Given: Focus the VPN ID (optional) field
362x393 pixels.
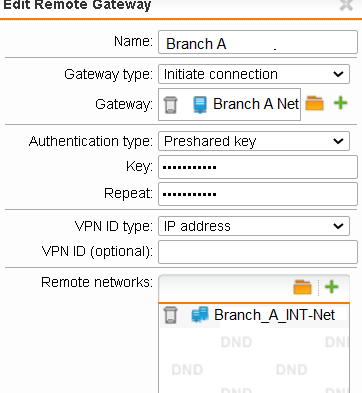Looking at the screenshot, I should point(258,252).
